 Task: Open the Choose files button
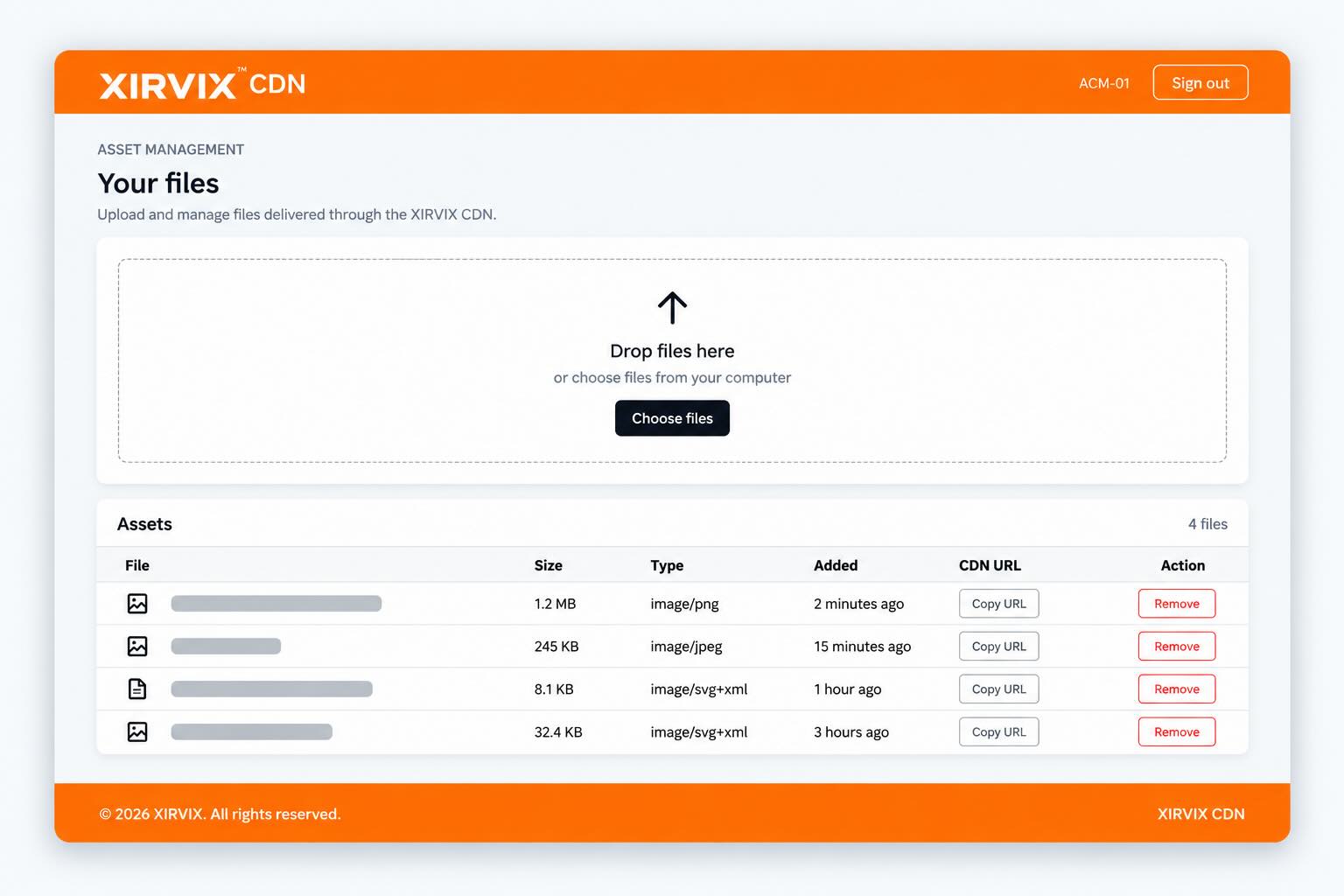coord(672,418)
